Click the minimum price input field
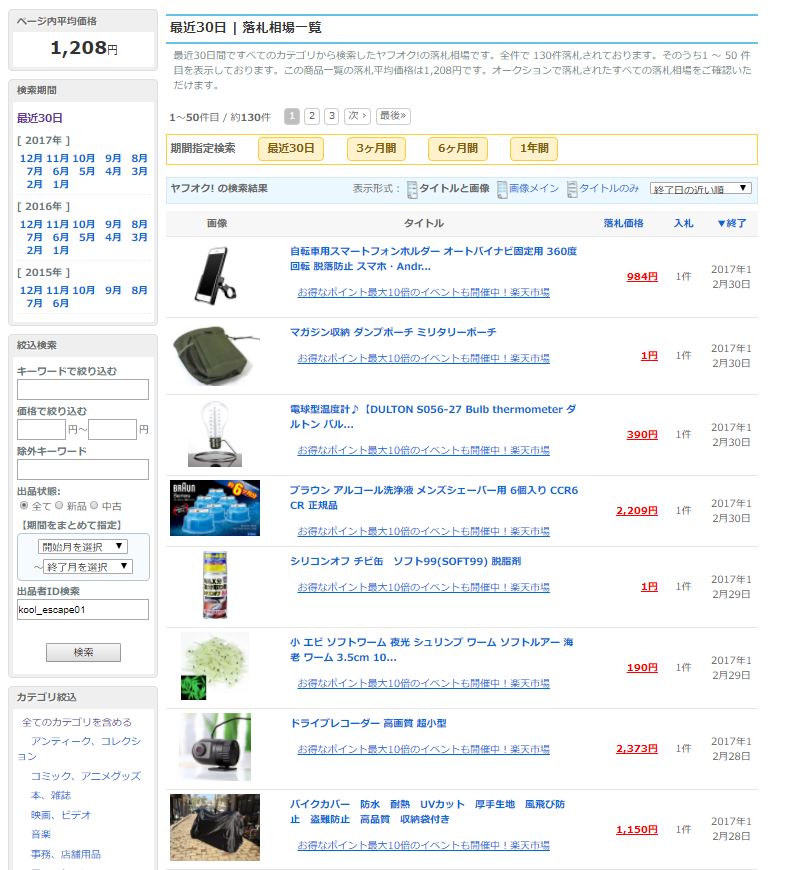Screen dimensions: 797x870 click(41, 429)
